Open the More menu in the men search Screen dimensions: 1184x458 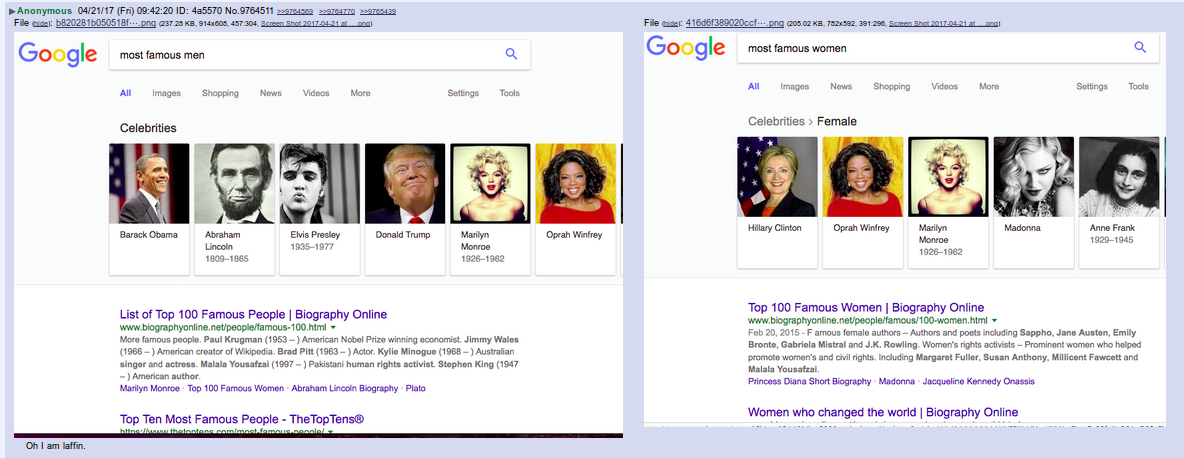(360, 94)
